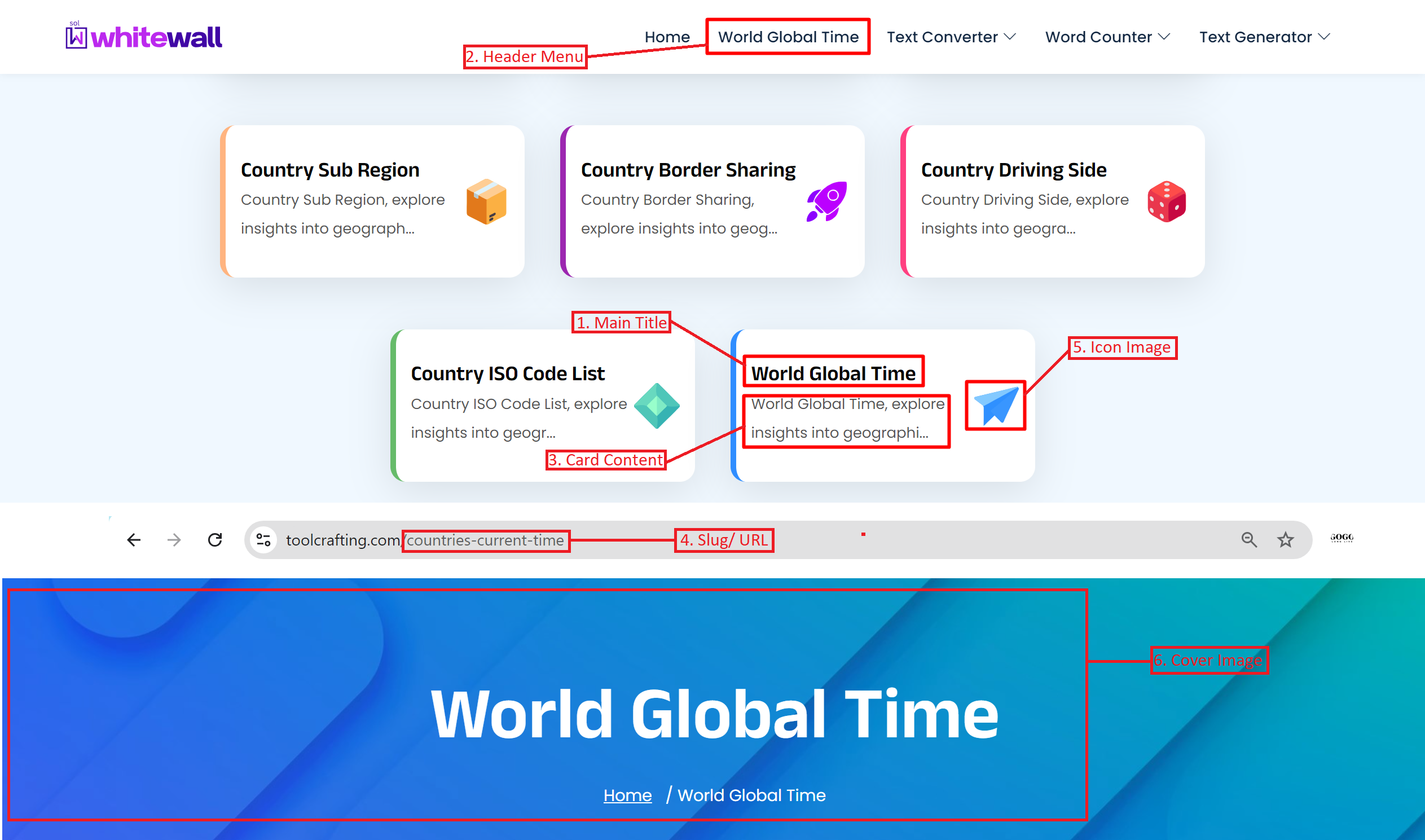Screen dimensions: 1425x840
Task: Click the Country Driving Side description text
Action: point(1025,214)
